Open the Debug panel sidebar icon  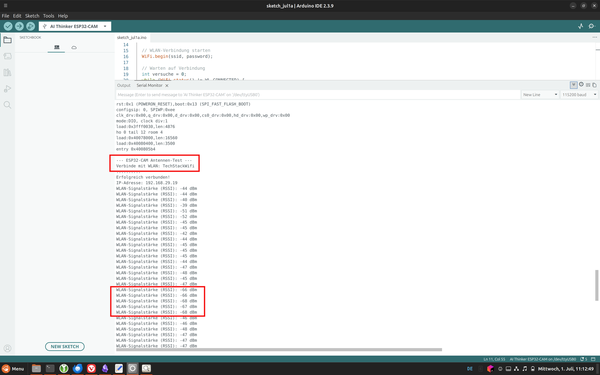(x=7, y=89)
